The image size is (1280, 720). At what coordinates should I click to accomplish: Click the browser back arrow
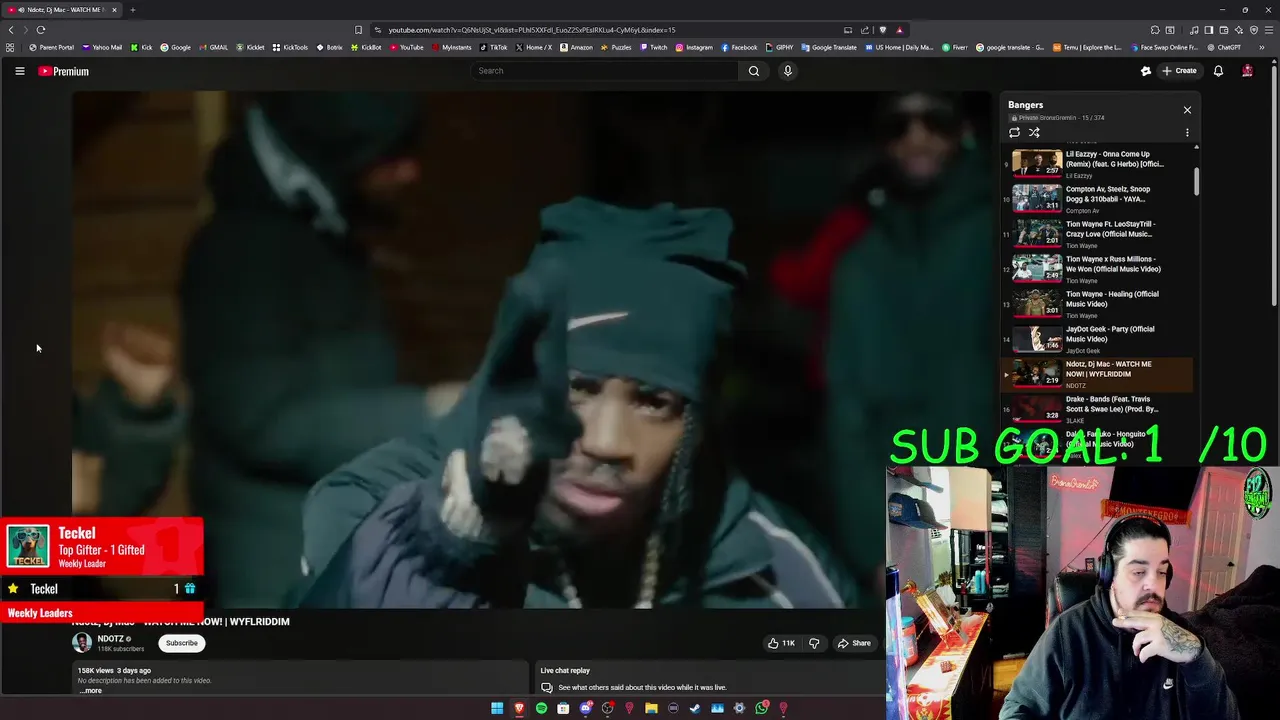tap(11, 30)
